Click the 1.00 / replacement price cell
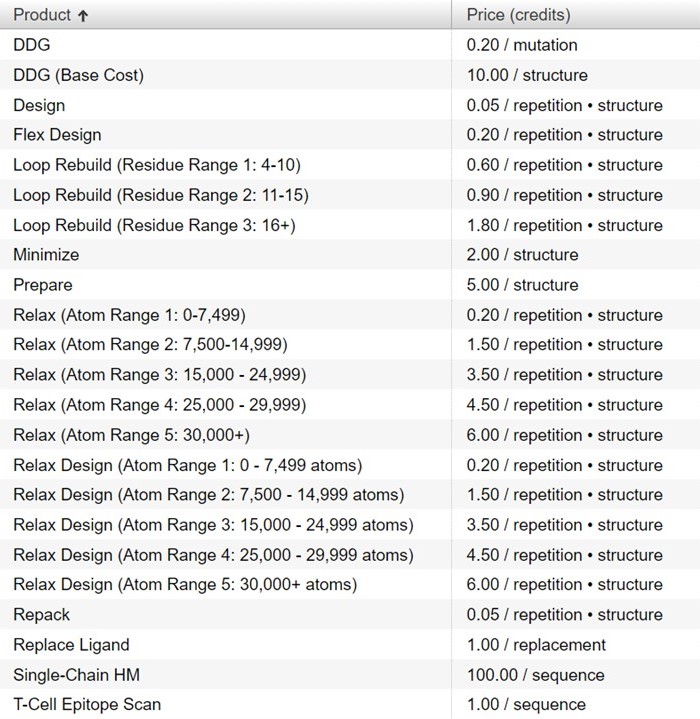 pyautogui.click(x=536, y=645)
